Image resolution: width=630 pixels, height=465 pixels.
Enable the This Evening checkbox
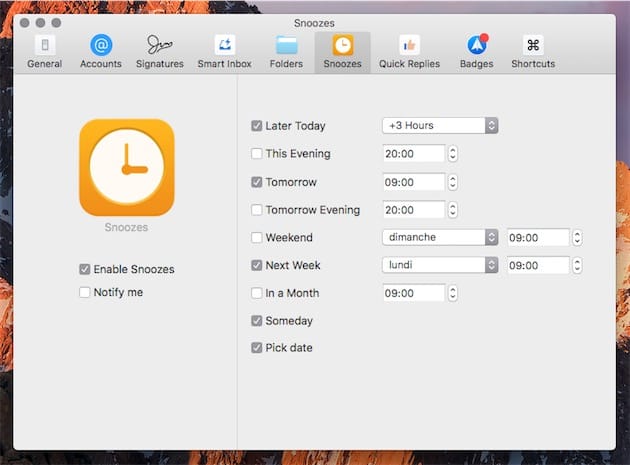coord(256,154)
